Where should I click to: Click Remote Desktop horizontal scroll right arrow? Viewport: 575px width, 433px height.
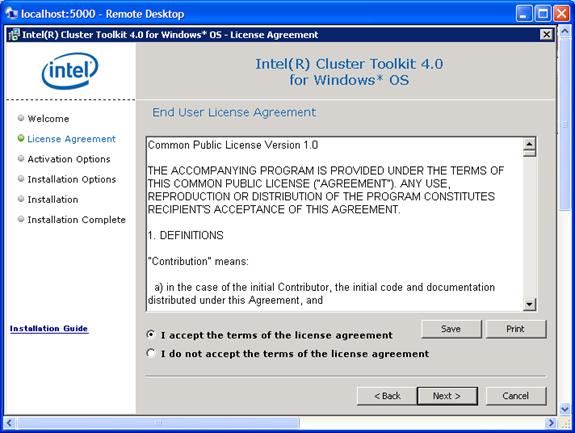point(550,423)
